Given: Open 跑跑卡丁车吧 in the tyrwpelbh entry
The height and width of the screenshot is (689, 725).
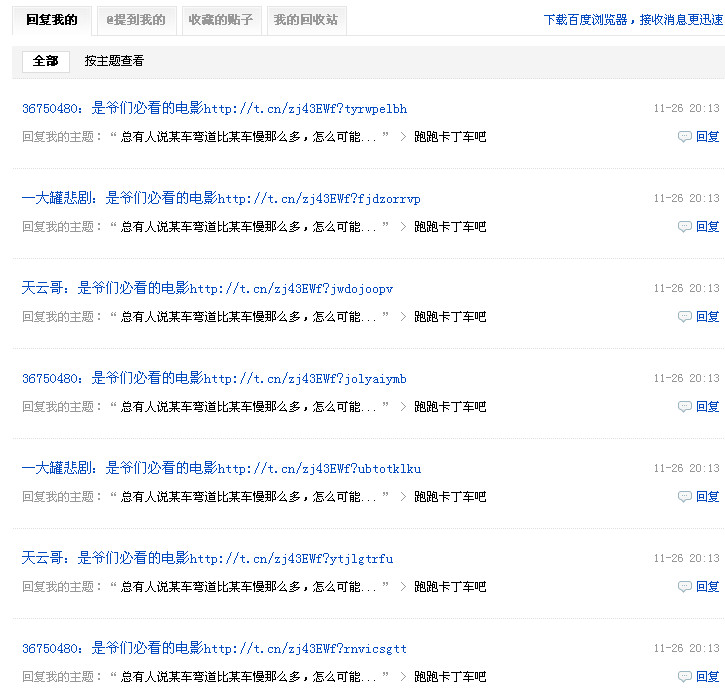Looking at the screenshot, I should (450, 137).
